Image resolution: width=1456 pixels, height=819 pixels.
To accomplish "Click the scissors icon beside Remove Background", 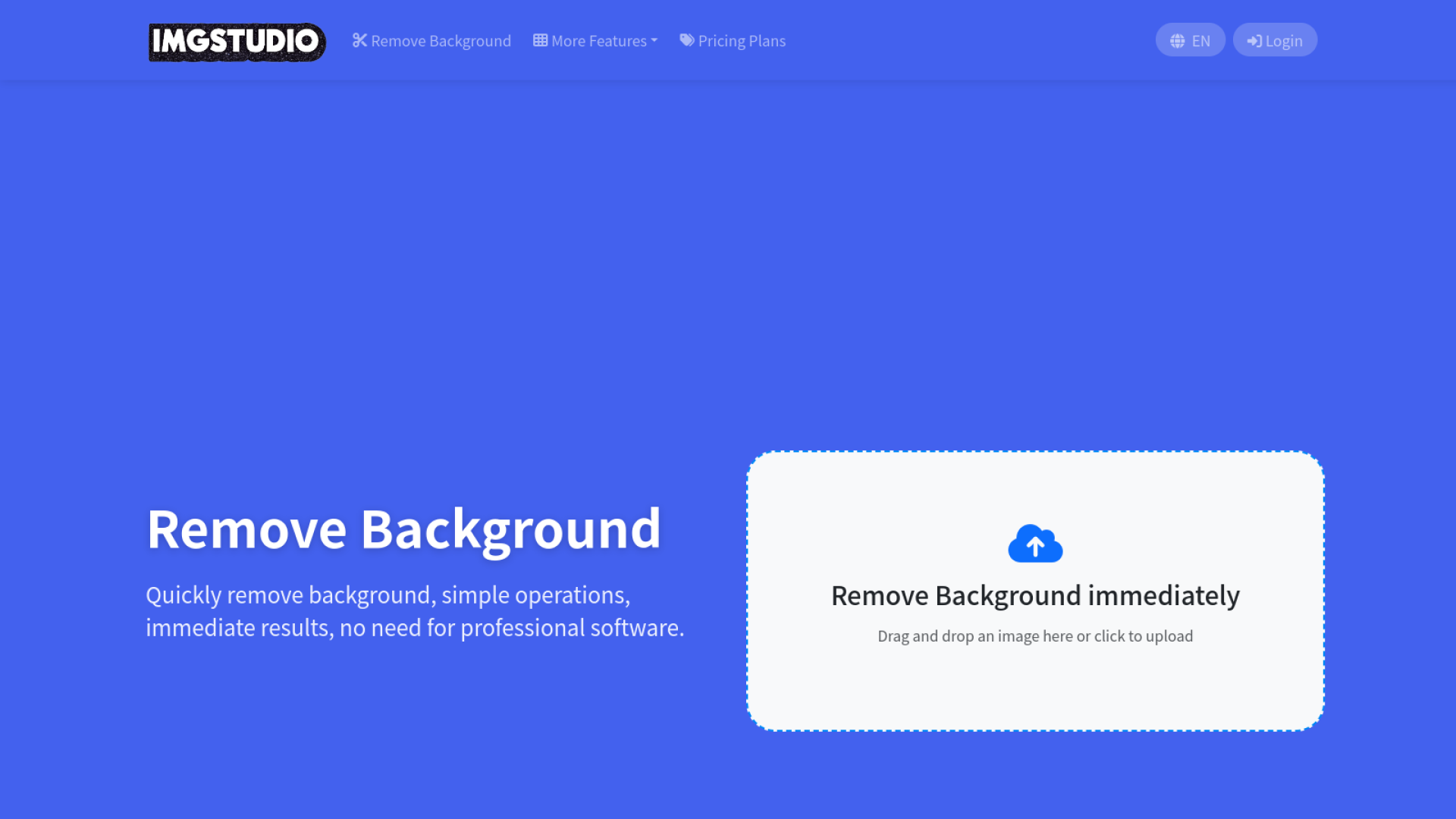I will tap(359, 40).
